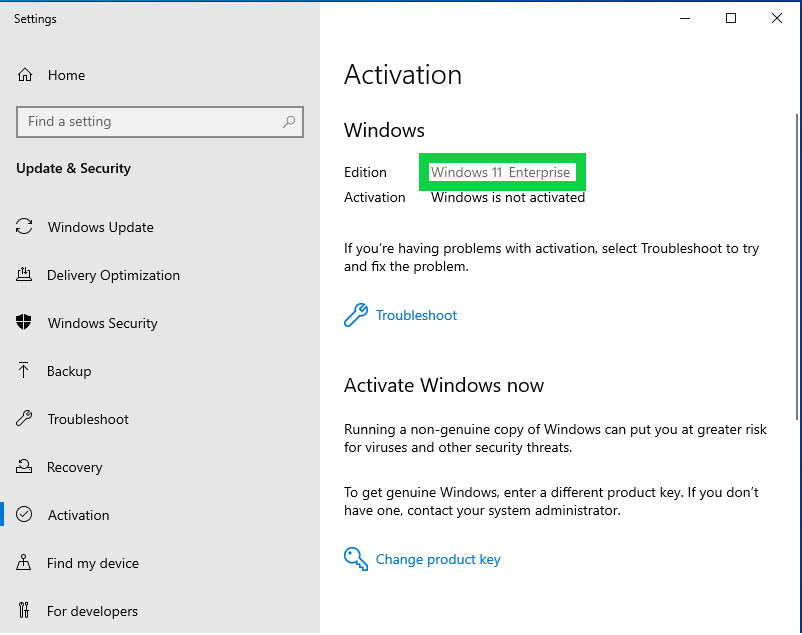Click the search magnifier icon
Viewport: 802px width, 635px height.
pos(289,122)
